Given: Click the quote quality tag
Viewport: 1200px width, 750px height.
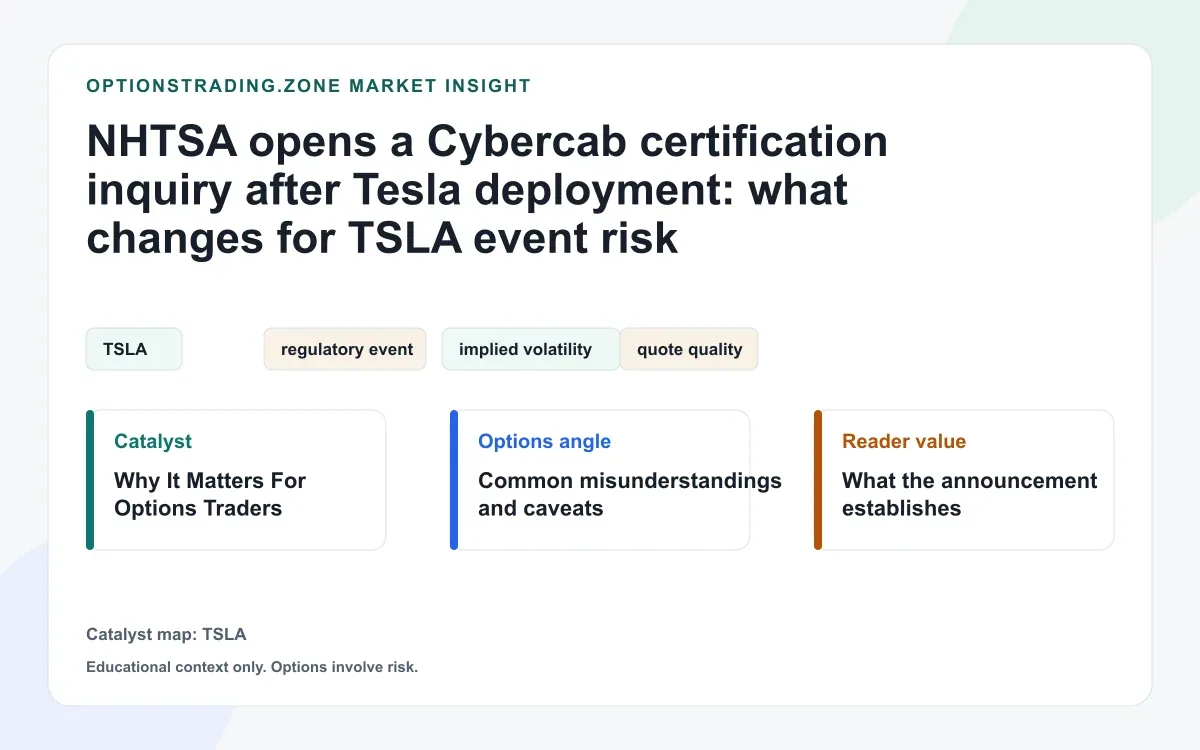Looking at the screenshot, I should pyautogui.click(x=689, y=349).
